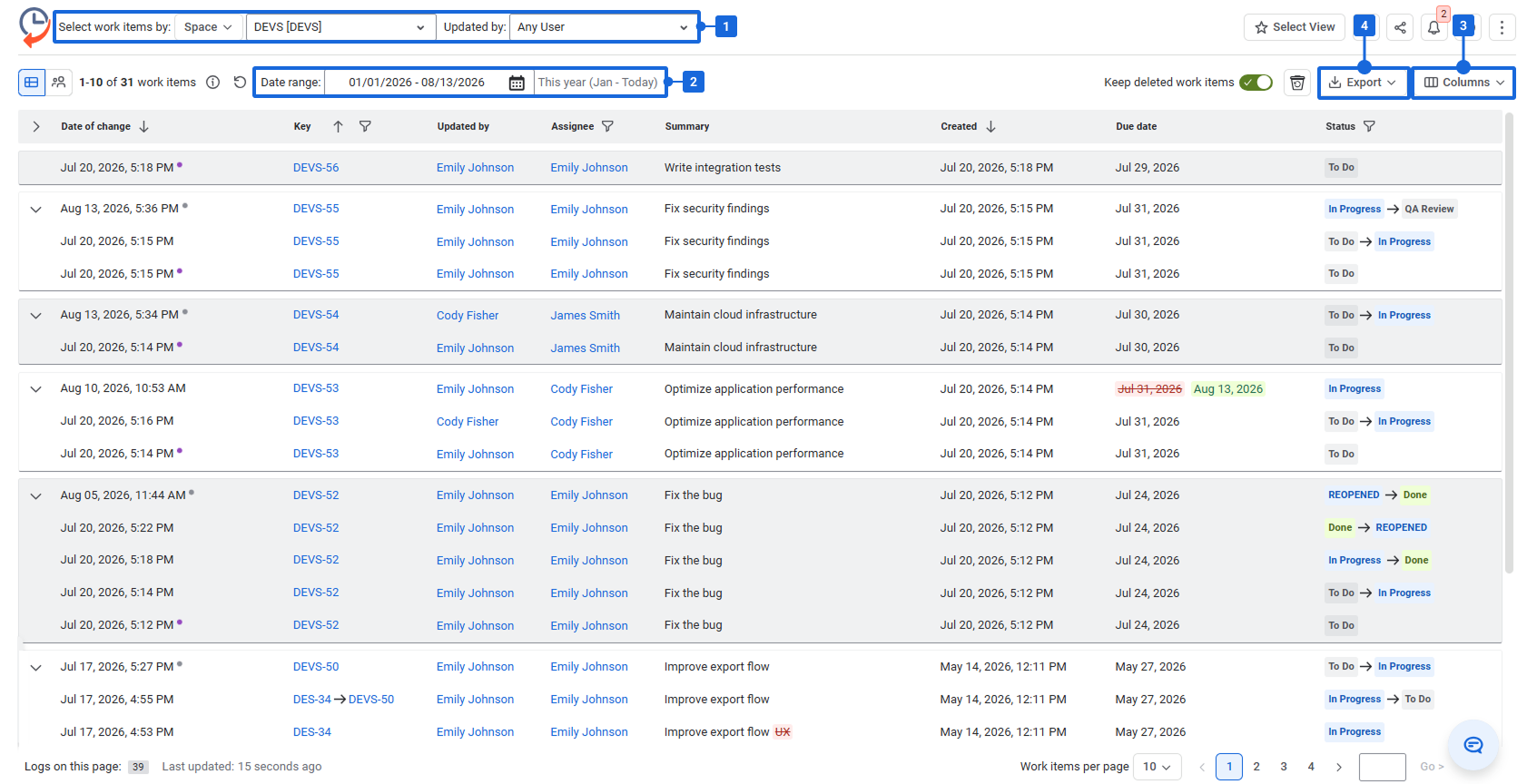The width and height of the screenshot is (1527, 784).
Task: Collapse the DEVS-55 group
Action: tap(36, 210)
